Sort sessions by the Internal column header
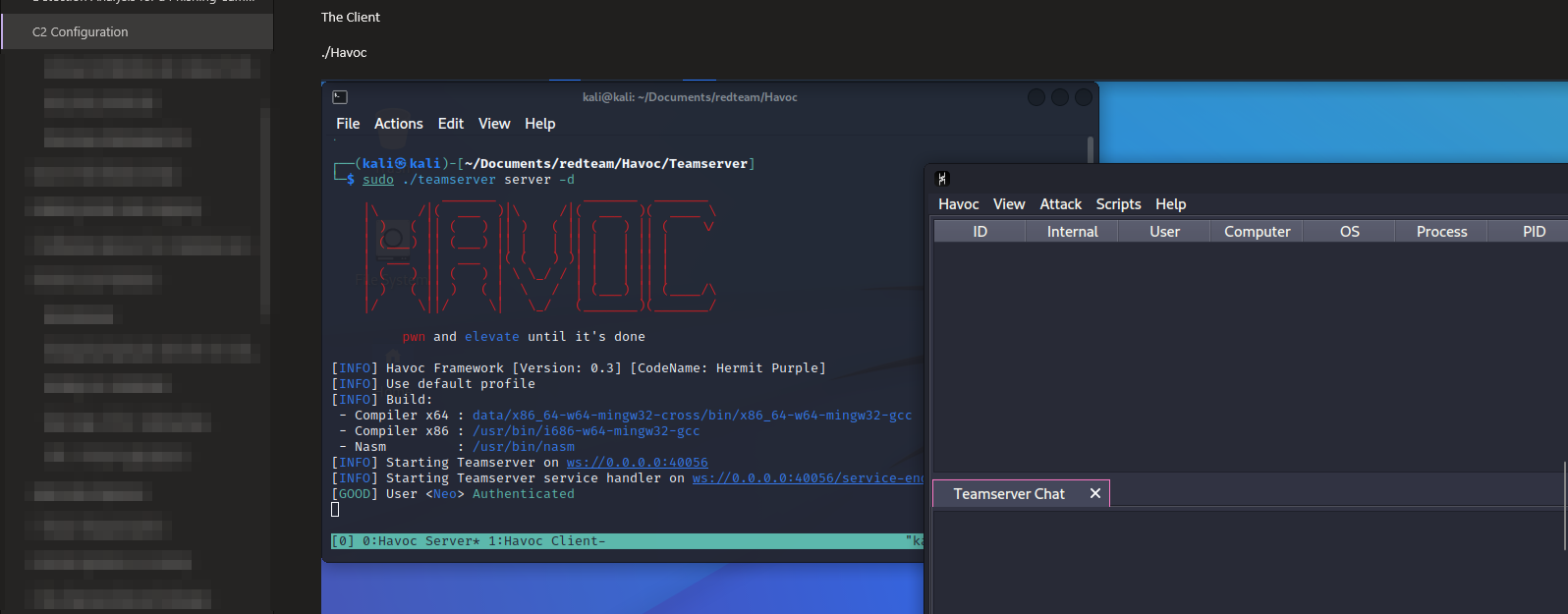 tap(1072, 232)
